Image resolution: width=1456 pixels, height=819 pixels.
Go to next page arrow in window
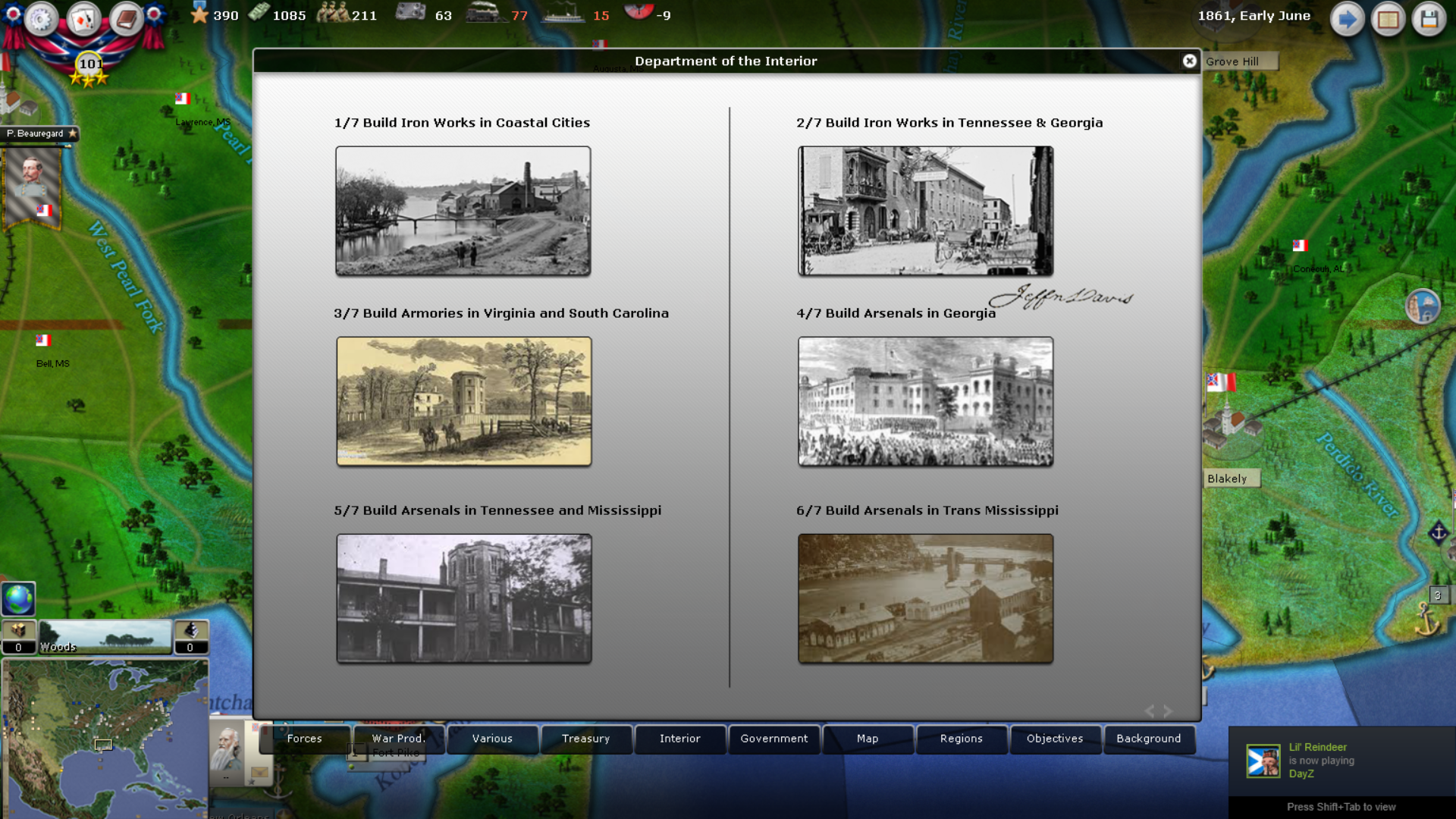[x=1169, y=711]
